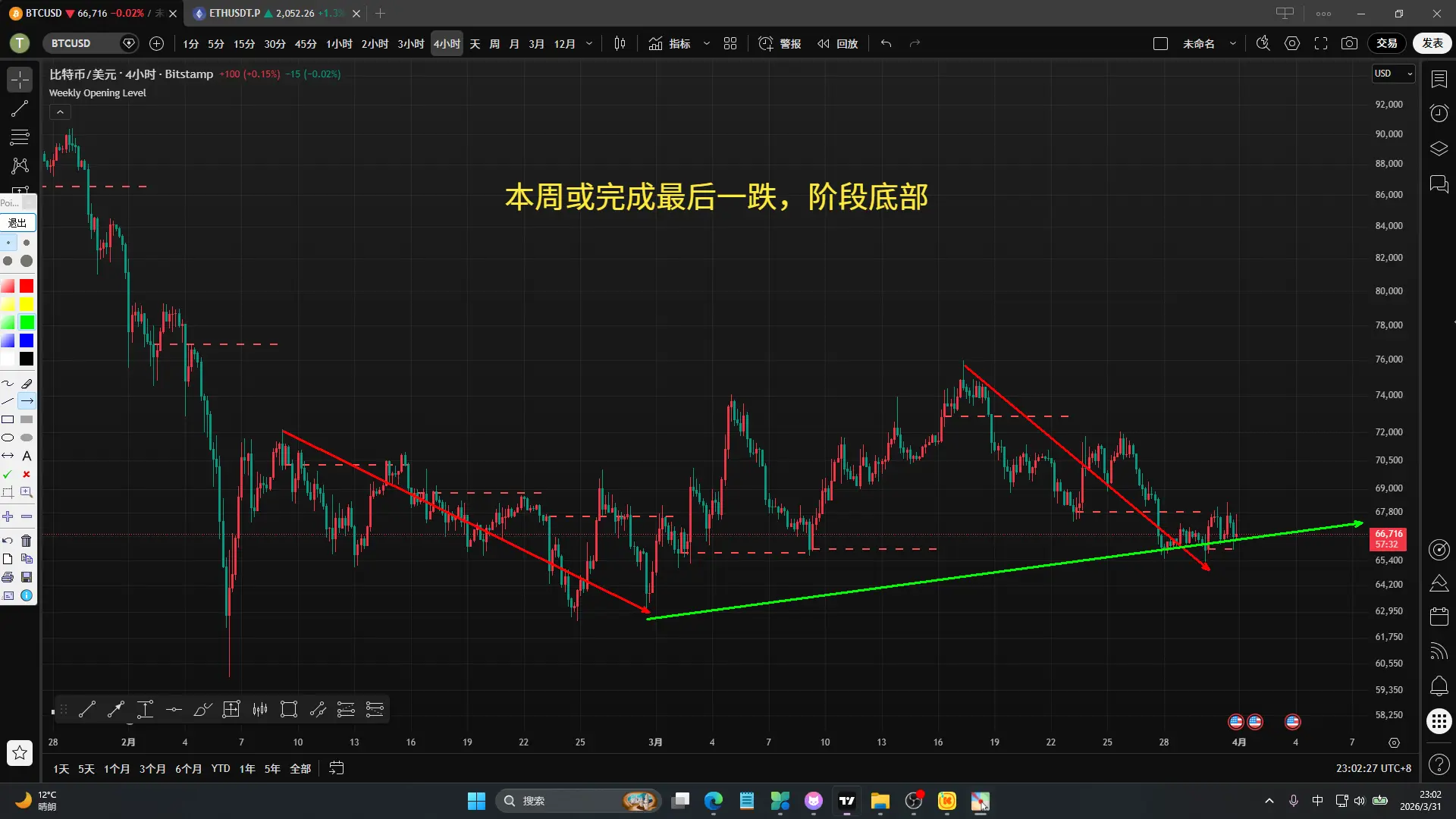This screenshot has height=819, width=1456.
Task: Select the eraser in pointer toolbox
Action: [x=27, y=384]
